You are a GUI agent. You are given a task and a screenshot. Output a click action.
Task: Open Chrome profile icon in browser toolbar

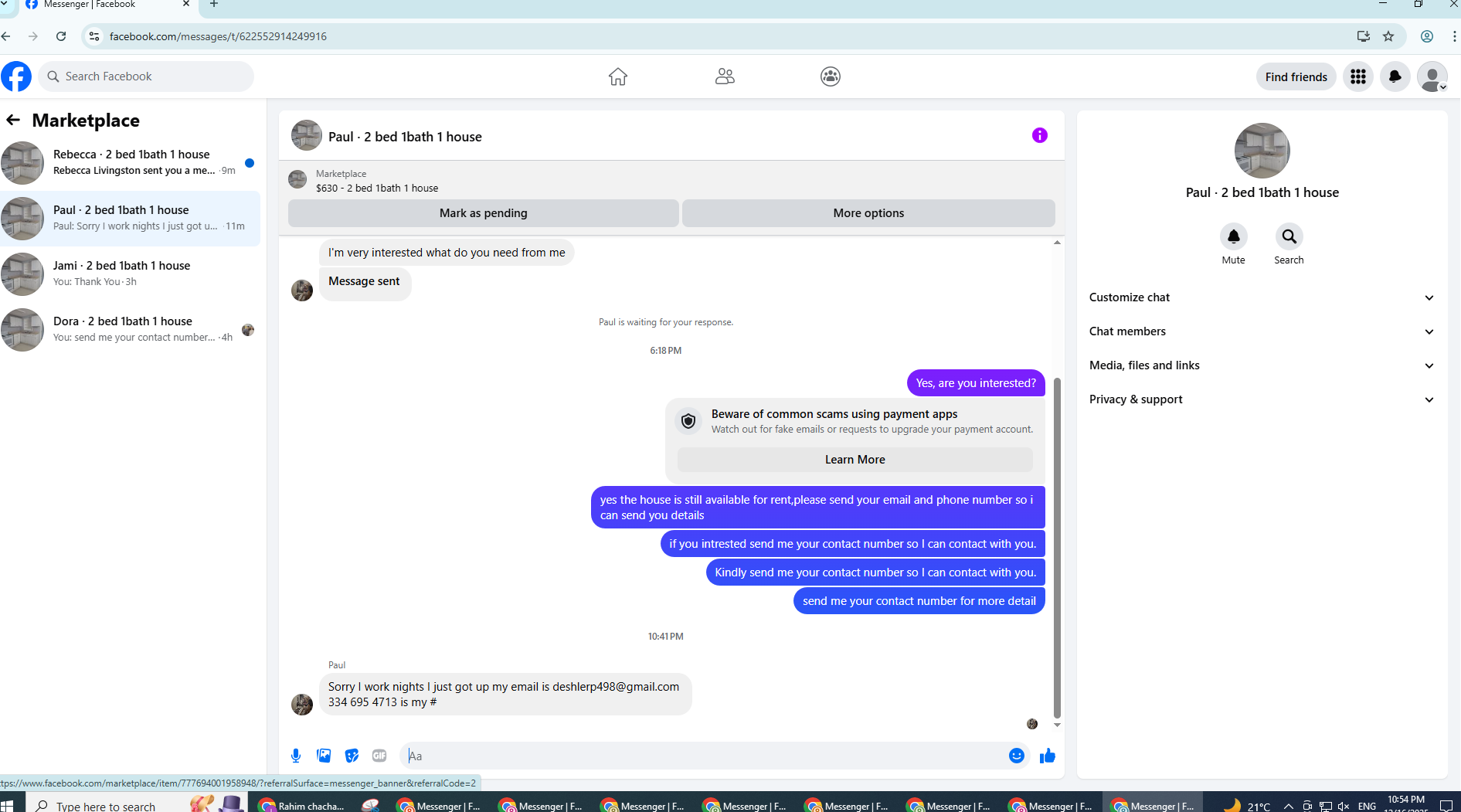tap(1427, 36)
